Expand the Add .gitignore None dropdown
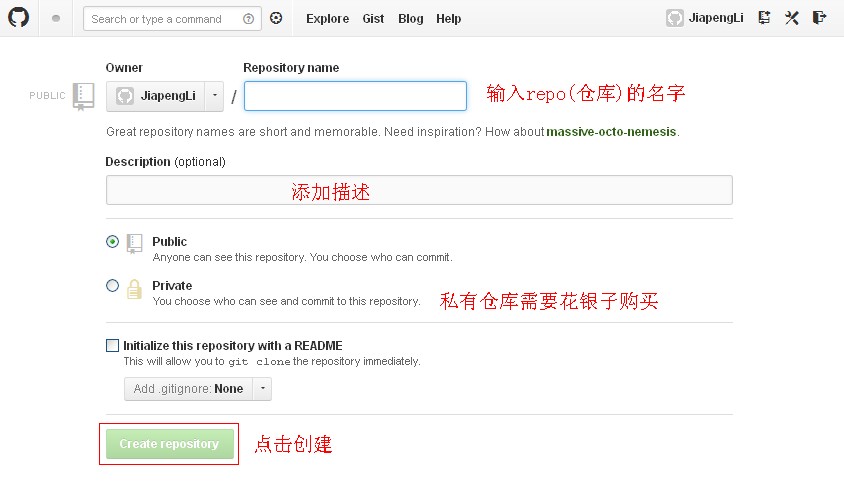Viewport: 844px width, 487px height. pyautogui.click(x=198, y=389)
